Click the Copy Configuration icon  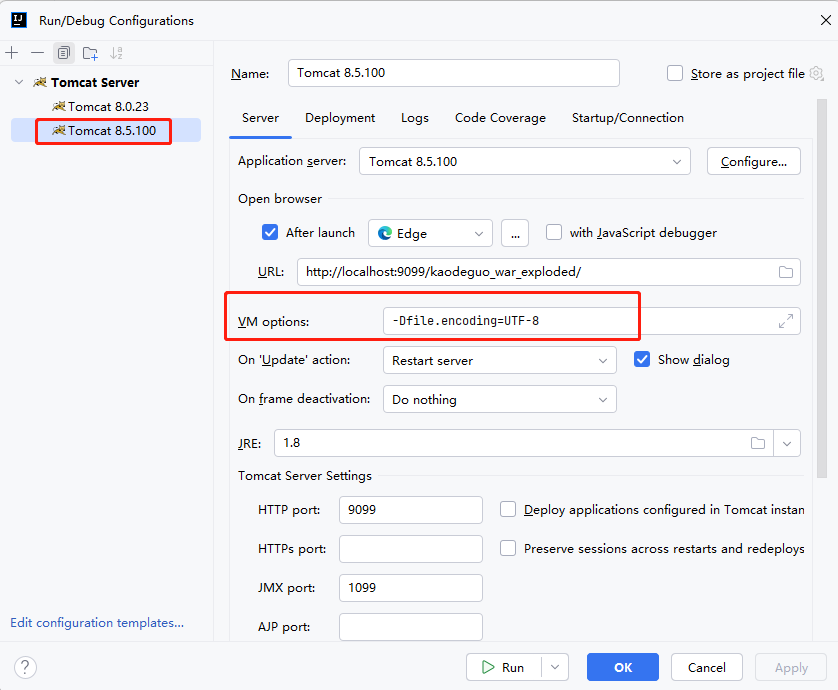64,53
